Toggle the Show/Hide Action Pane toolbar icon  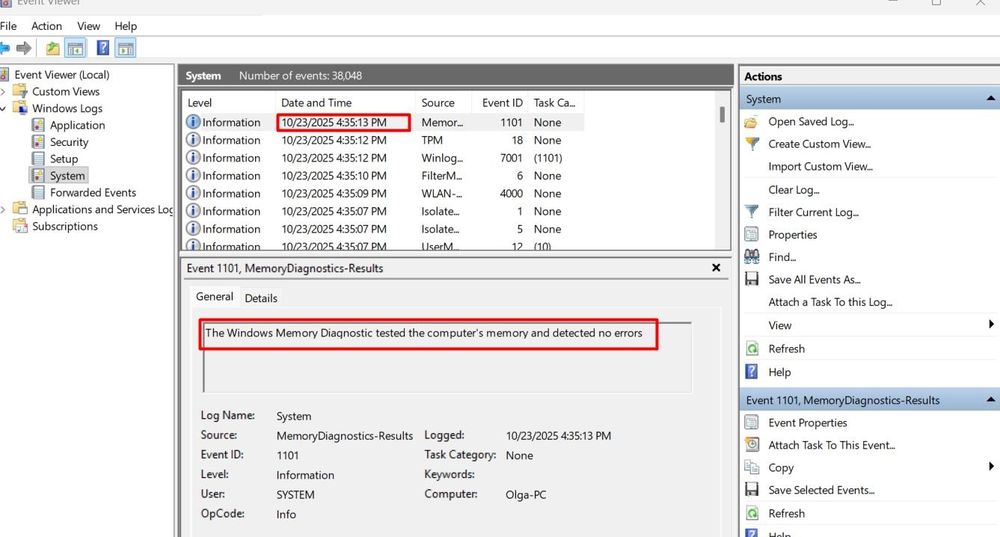click(126, 48)
